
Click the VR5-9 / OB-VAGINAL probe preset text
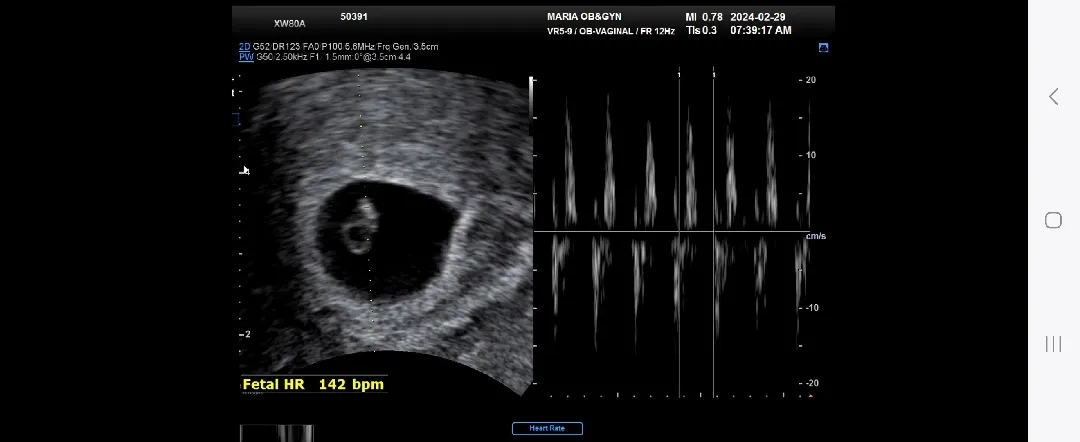[611, 31]
